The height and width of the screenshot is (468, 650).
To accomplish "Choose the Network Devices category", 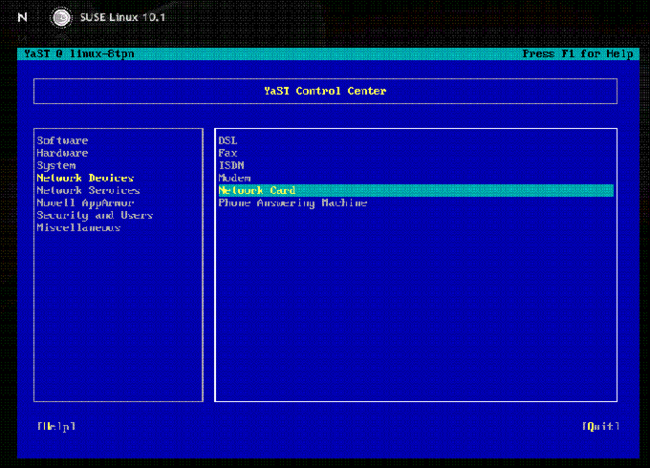I will 85,178.
